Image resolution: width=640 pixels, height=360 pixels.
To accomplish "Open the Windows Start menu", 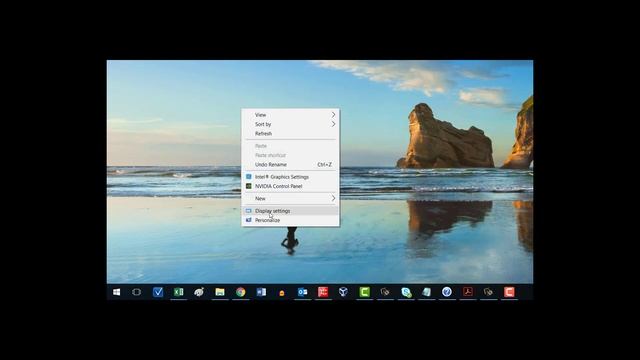I will pyautogui.click(x=116, y=292).
